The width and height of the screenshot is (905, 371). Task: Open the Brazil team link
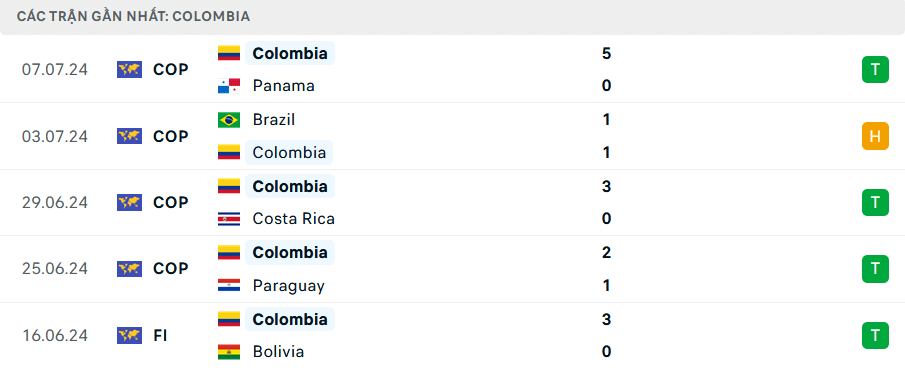(x=274, y=119)
